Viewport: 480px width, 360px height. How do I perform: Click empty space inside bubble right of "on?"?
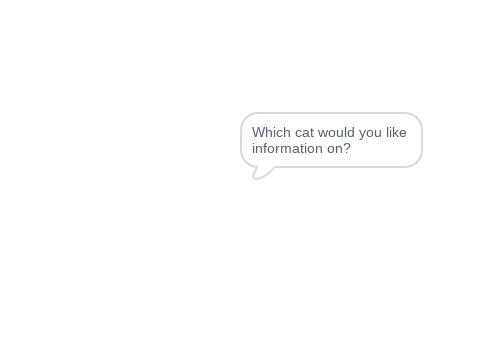pyautogui.click(x=383, y=149)
